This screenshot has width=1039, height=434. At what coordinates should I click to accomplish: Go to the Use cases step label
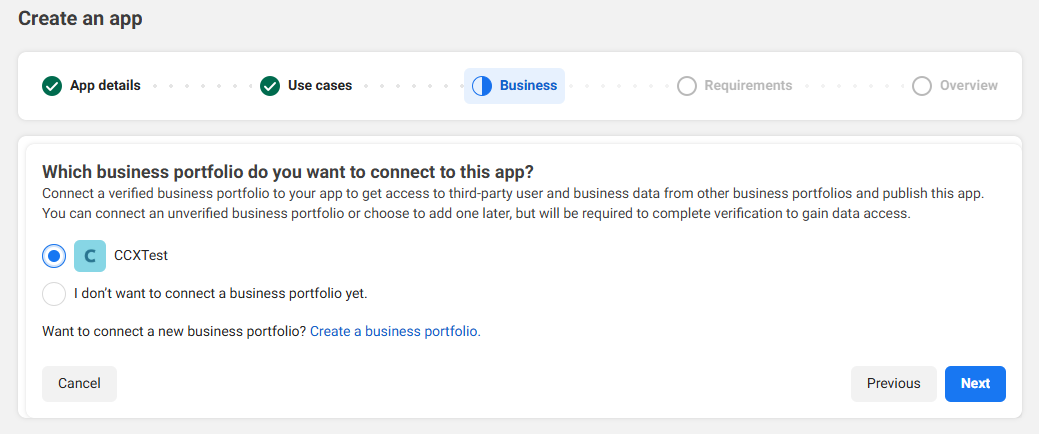click(320, 86)
